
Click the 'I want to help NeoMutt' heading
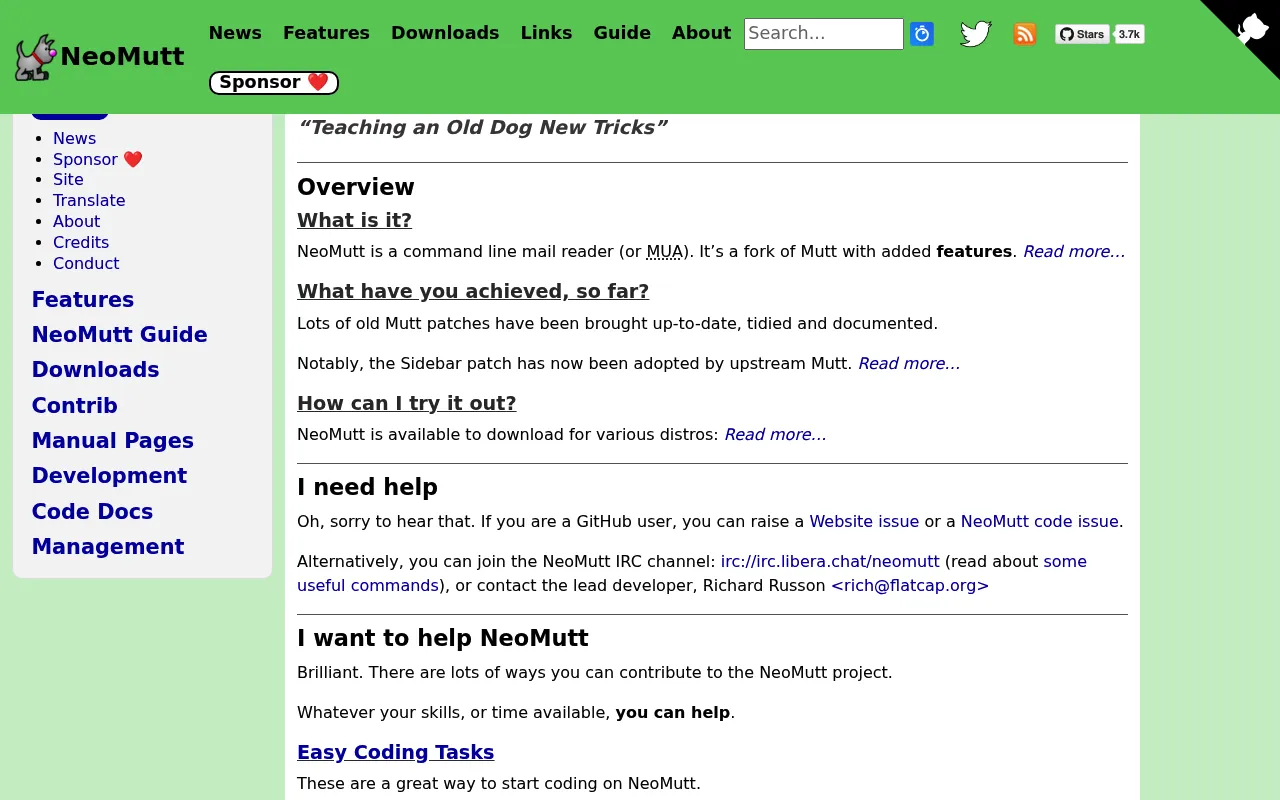point(443,639)
